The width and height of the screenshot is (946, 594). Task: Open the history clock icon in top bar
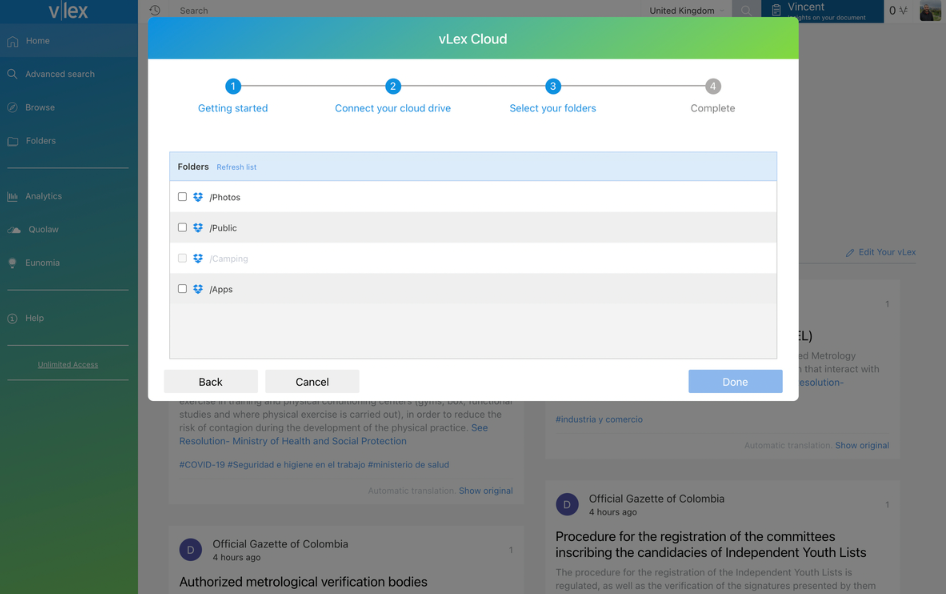click(x=155, y=11)
